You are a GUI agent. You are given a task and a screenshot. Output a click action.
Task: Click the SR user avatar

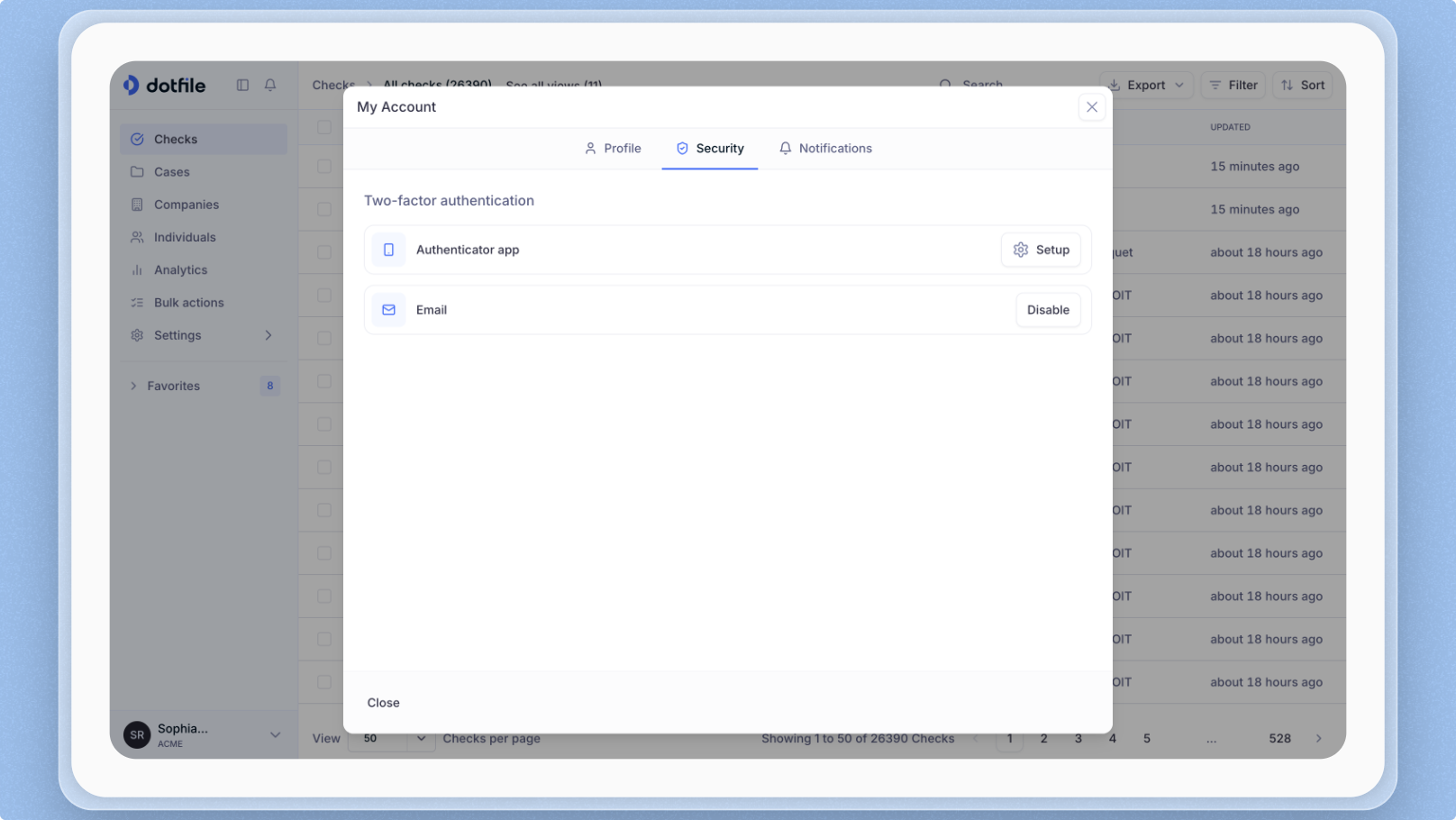pos(137,735)
